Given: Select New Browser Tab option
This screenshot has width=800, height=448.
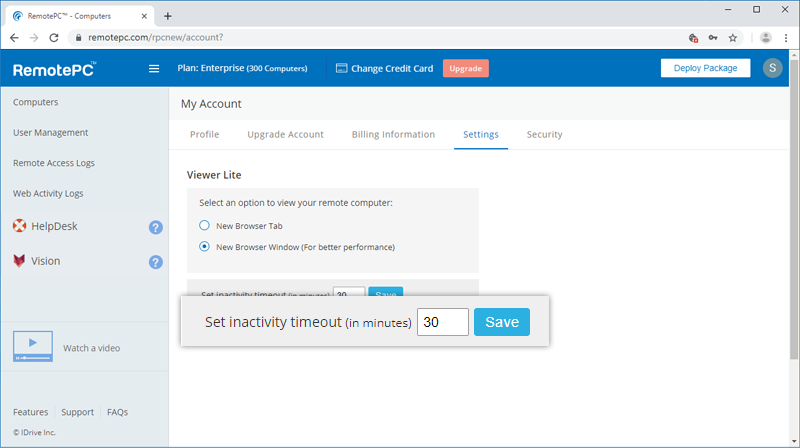Looking at the screenshot, I should click(x=204, y=225).
